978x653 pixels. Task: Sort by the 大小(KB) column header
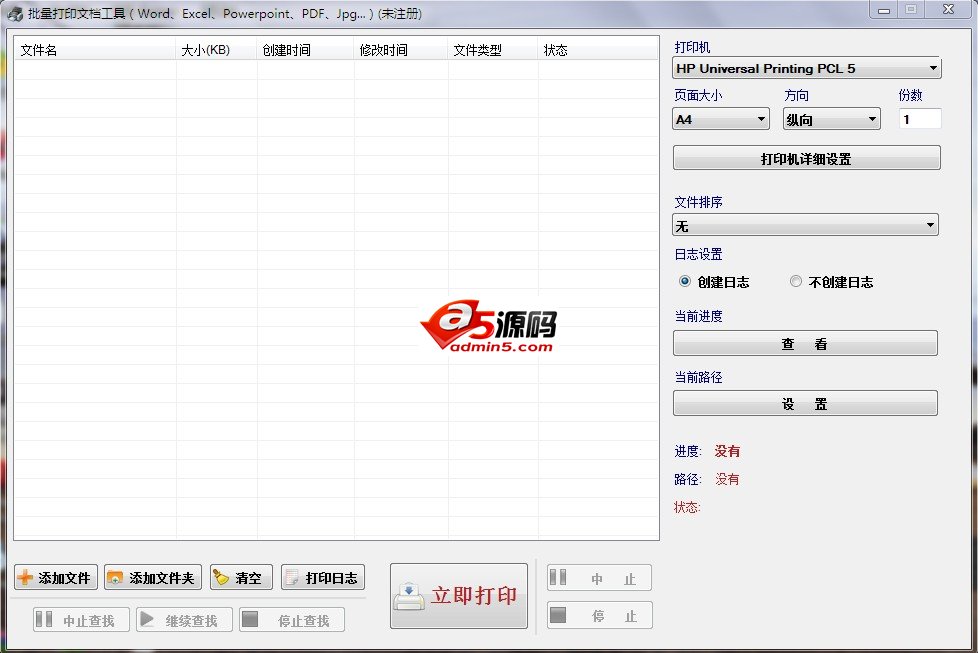(216, 50)
